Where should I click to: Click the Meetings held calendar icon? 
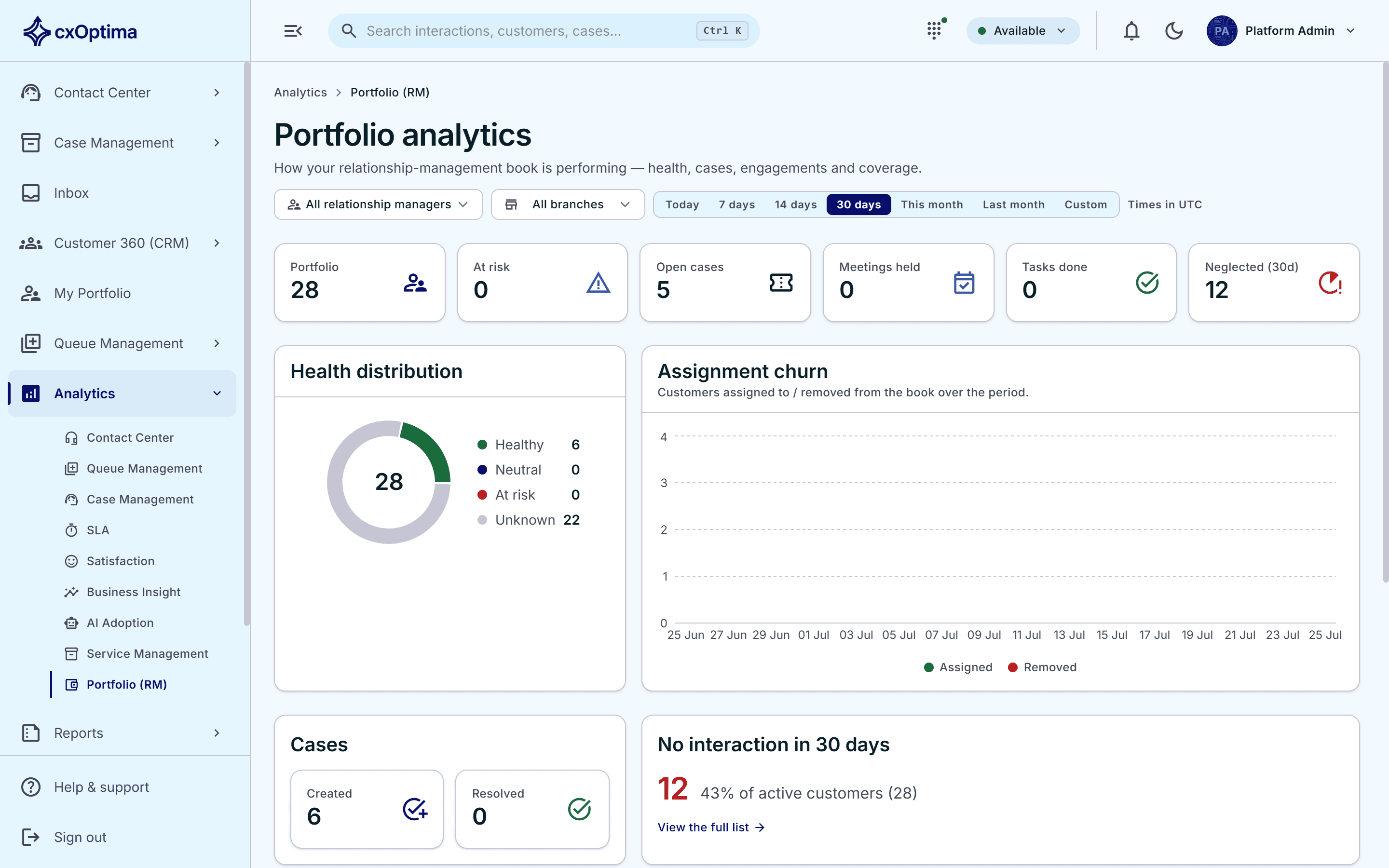(x=964, y=283)
